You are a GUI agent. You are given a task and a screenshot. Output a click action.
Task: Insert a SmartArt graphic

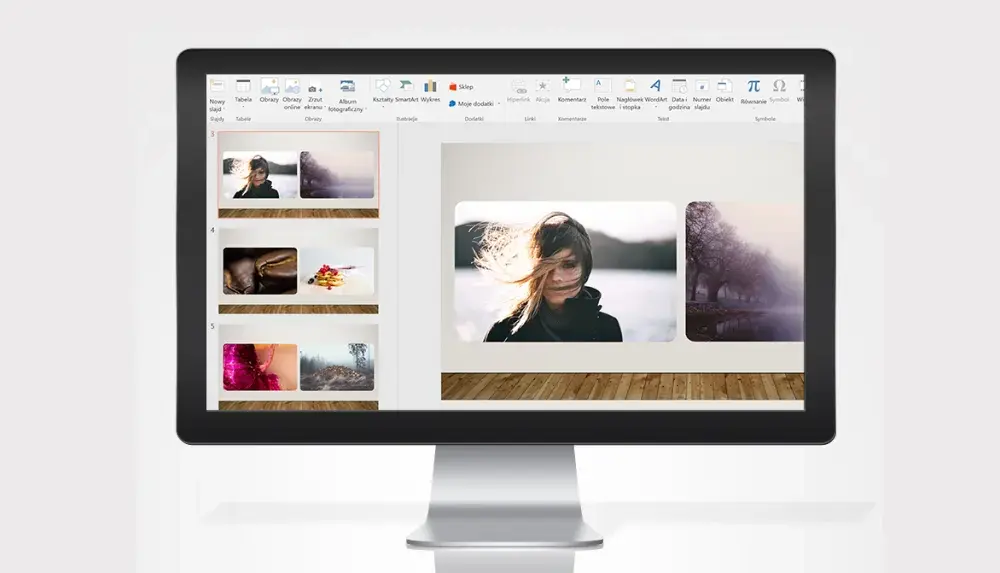[x=406, y=91]
